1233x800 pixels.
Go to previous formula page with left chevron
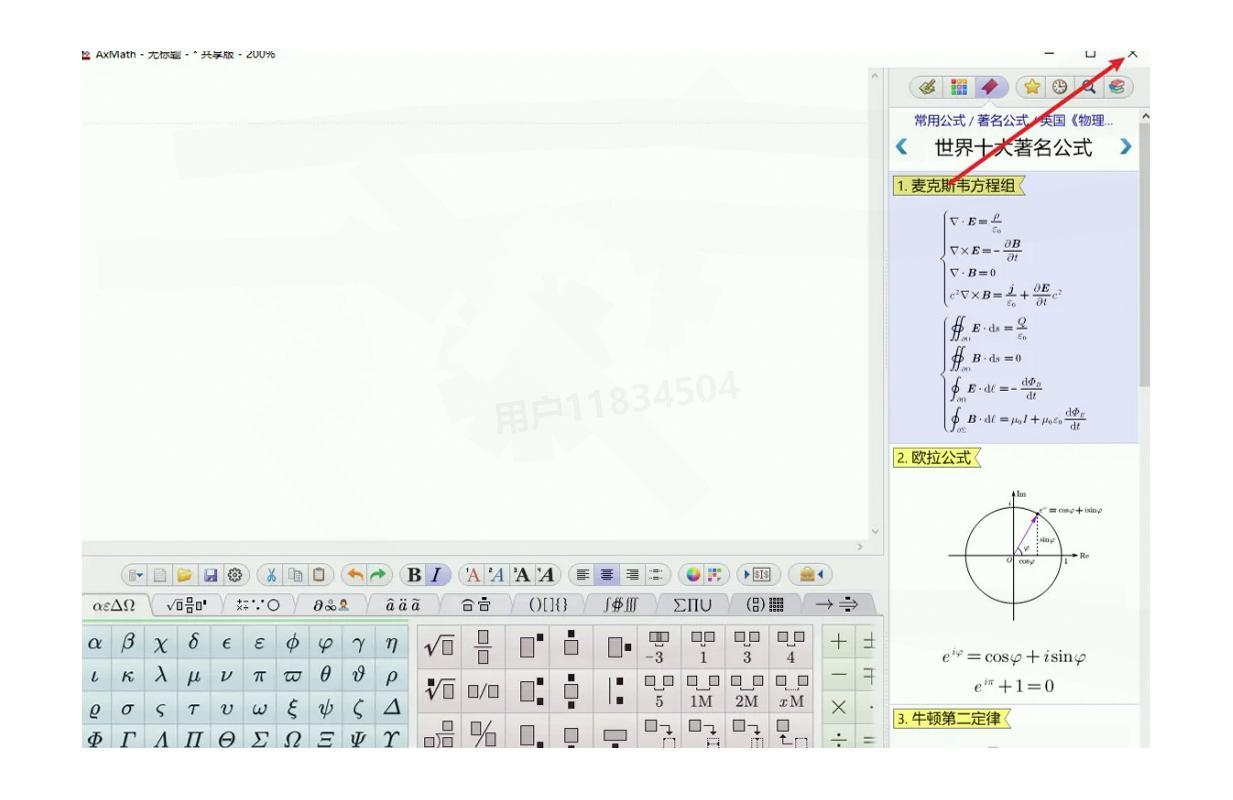click(902, 149)
